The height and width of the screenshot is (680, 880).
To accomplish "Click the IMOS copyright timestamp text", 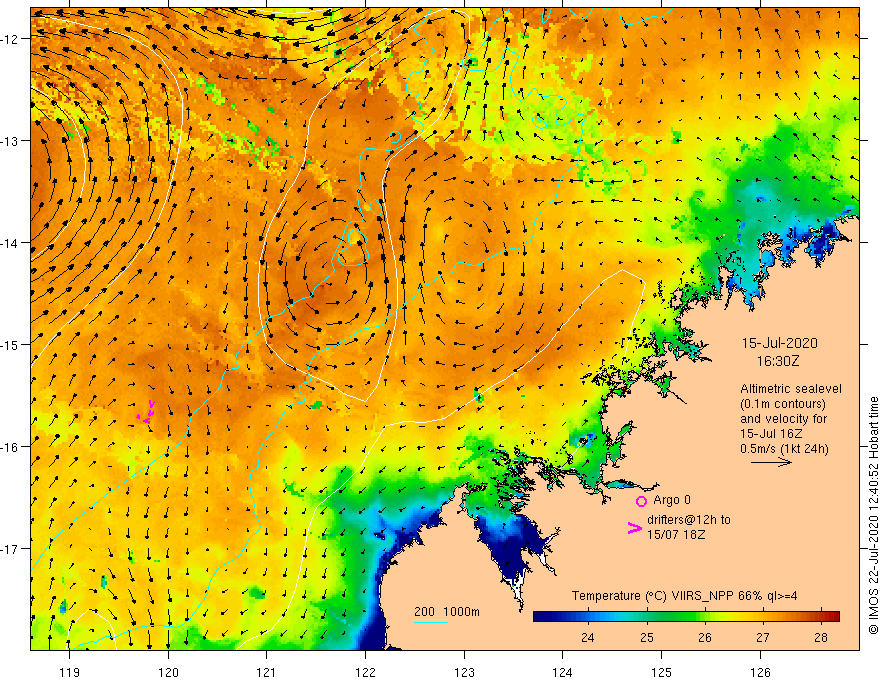I will 873,516.
